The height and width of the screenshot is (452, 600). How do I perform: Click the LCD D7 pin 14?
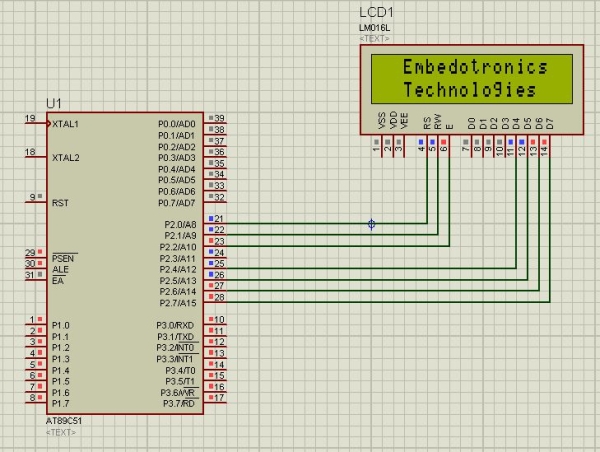[x=549, y=145]
